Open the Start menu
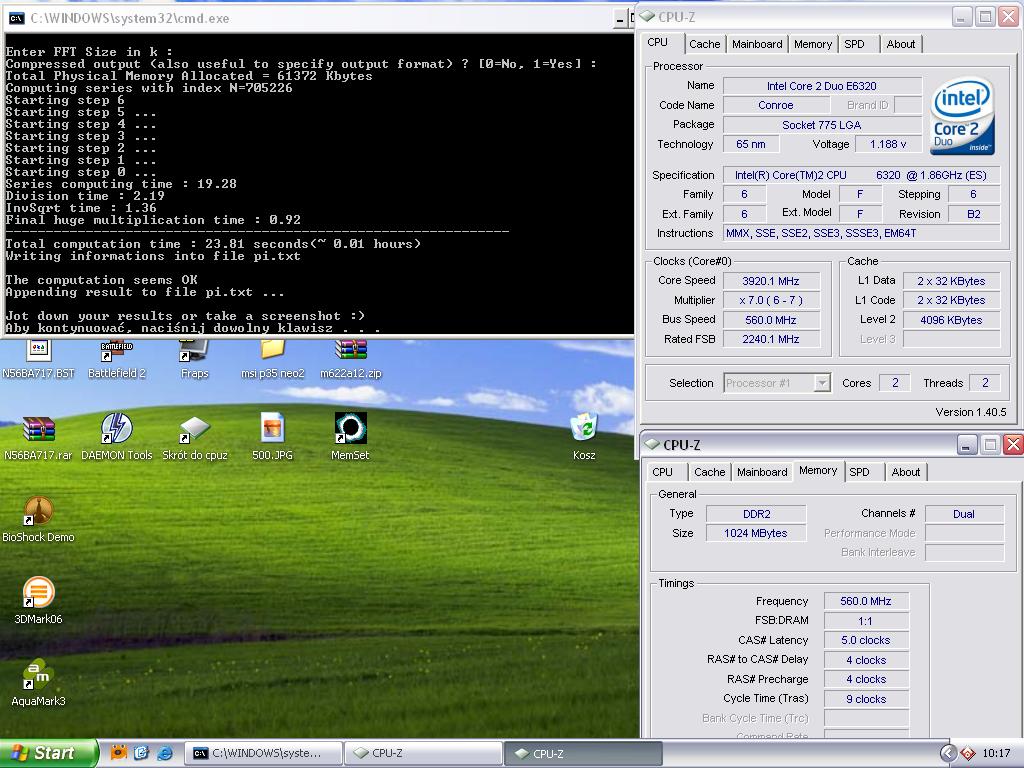Viewport: 1024px width, 768px height. [x=48, y=753]
